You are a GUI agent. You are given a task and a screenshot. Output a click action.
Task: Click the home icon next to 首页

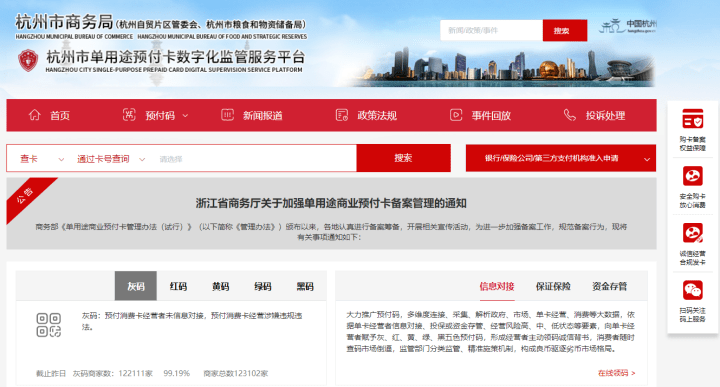(34, 115)
